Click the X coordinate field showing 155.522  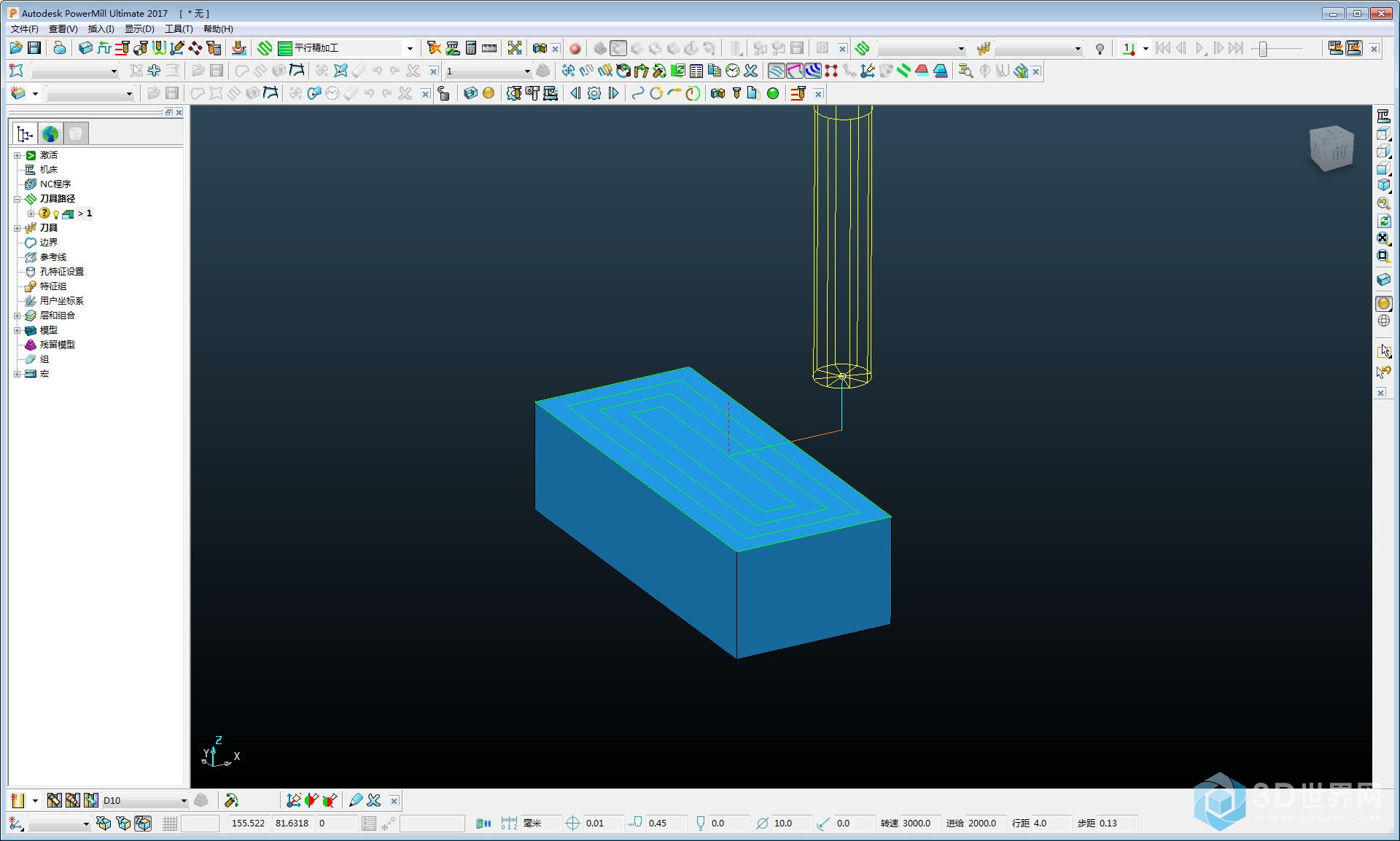(x=248, y=823)
